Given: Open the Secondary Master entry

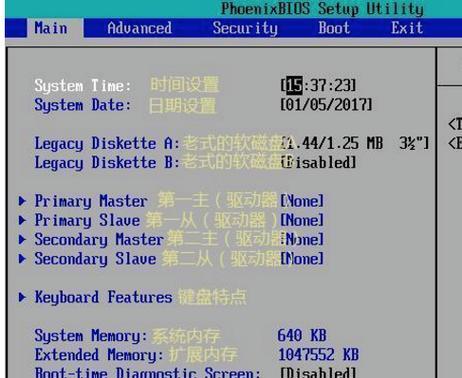Looking at the screenshot, I should click(x=99, y=240).
